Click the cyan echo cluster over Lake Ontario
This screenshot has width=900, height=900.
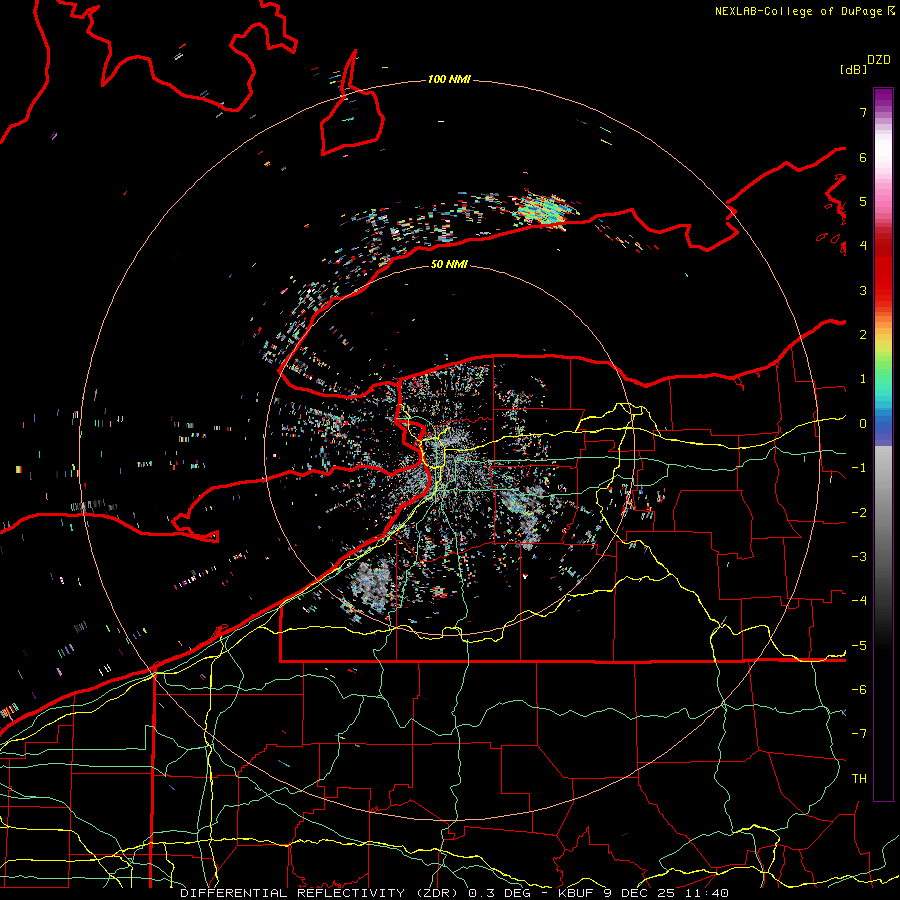545,210
